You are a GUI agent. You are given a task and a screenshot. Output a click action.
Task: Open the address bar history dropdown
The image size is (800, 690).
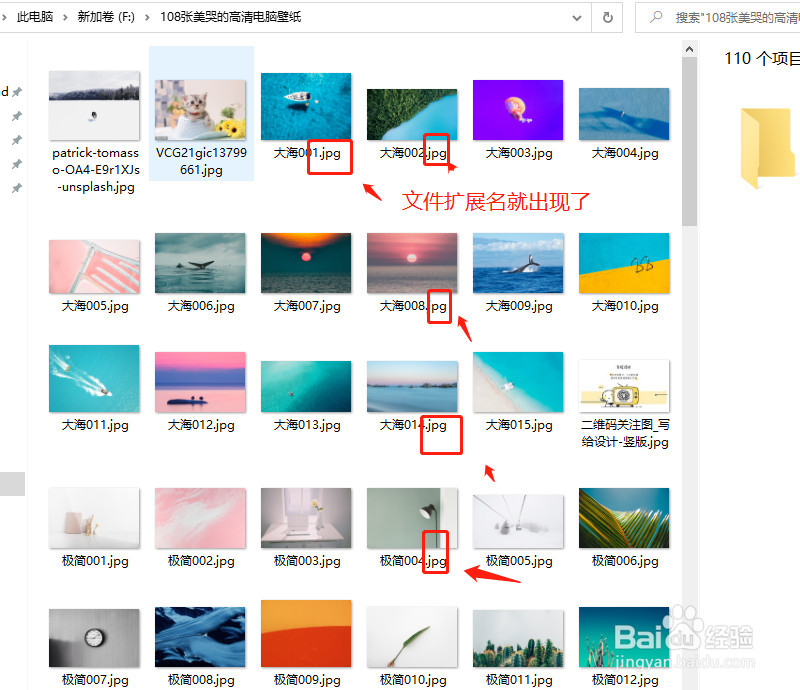tap(577, 18)
